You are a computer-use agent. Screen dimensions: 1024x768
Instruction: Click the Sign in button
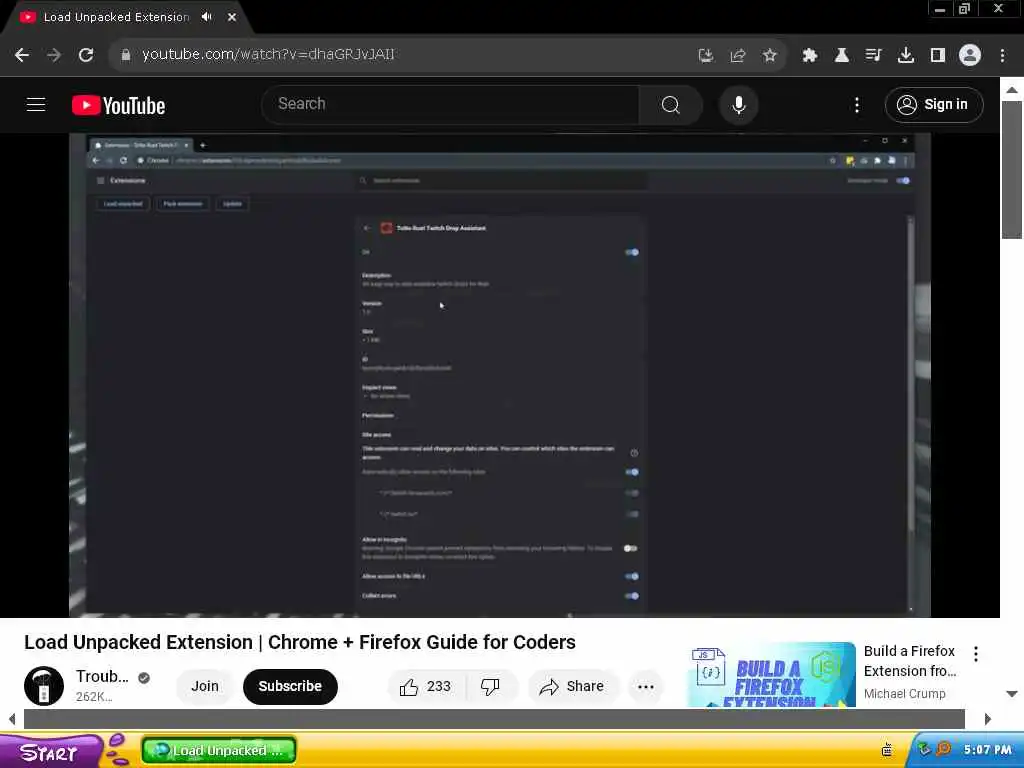(x=934, y=104)
